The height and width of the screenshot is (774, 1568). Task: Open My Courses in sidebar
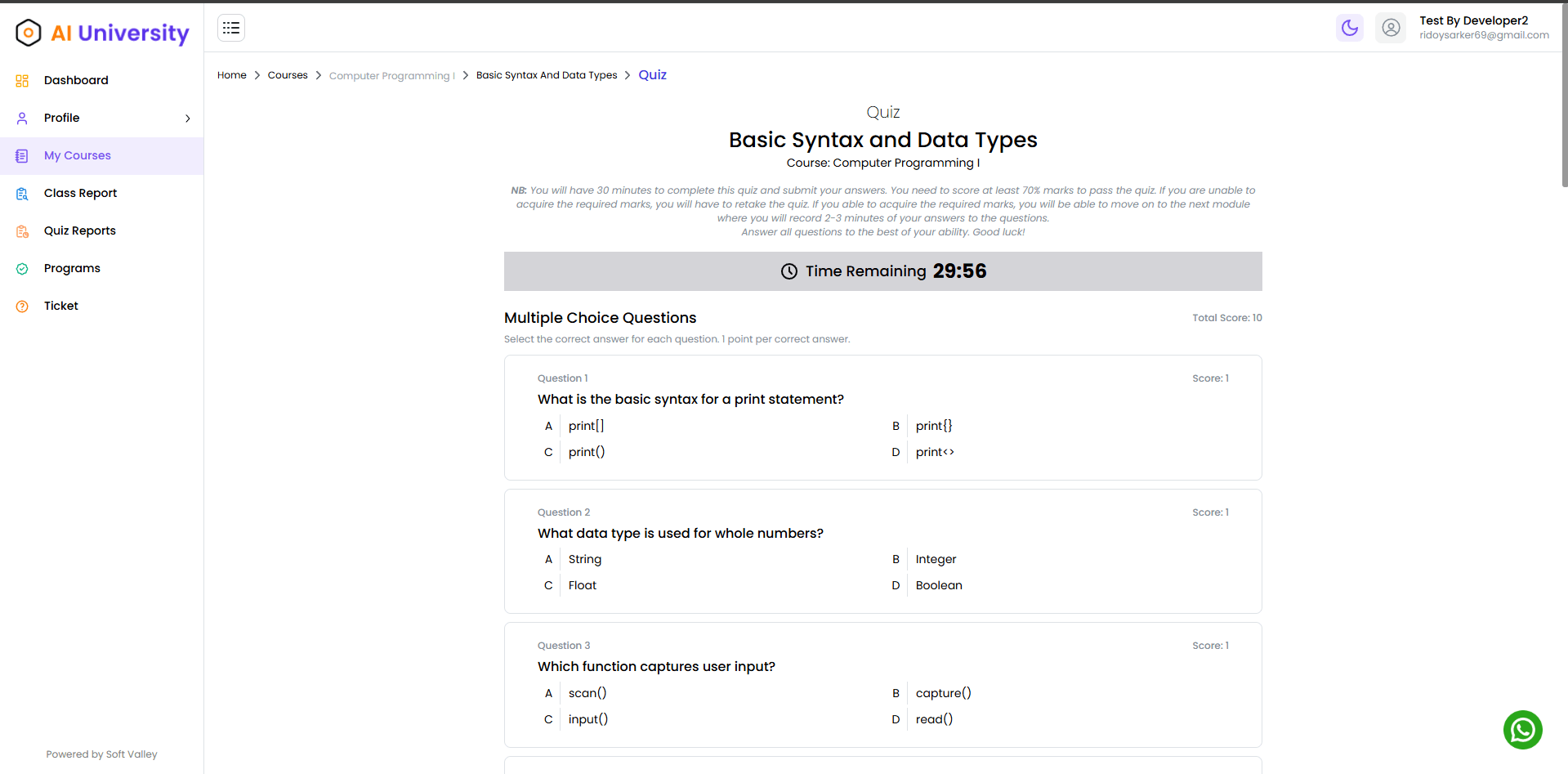pos(78,155)
